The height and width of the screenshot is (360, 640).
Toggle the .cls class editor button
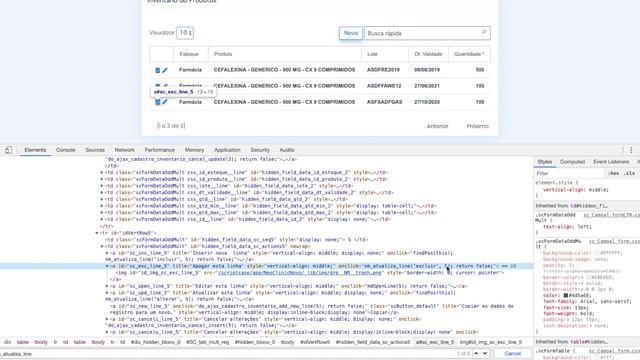pos(630,173)
